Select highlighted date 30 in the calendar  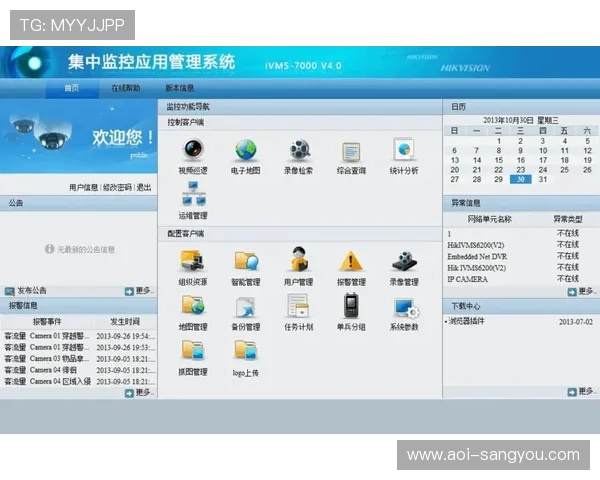point(520,179)
